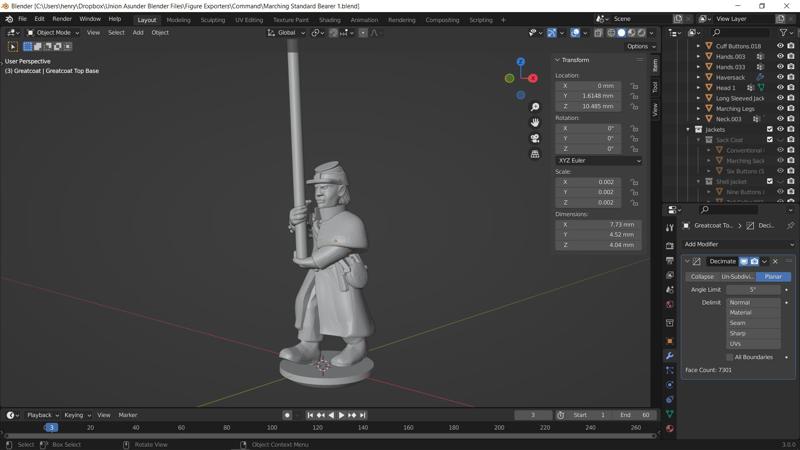Toggle camera view with the camera icon
The image size is (800, 450).
535,138
